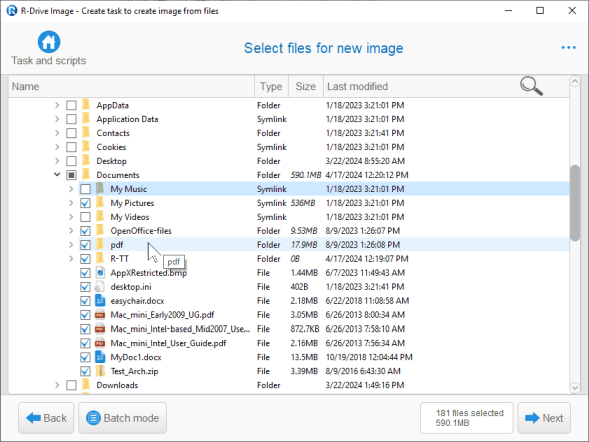Go Back to the previous step
Image resolution: width=589 pixels, height=442 pixels.
coord(46,418)
